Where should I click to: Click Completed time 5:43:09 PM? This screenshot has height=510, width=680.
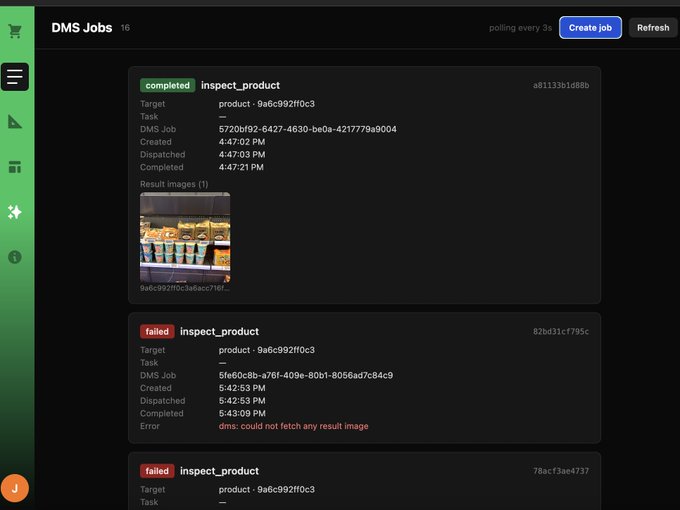click(242, 414)
